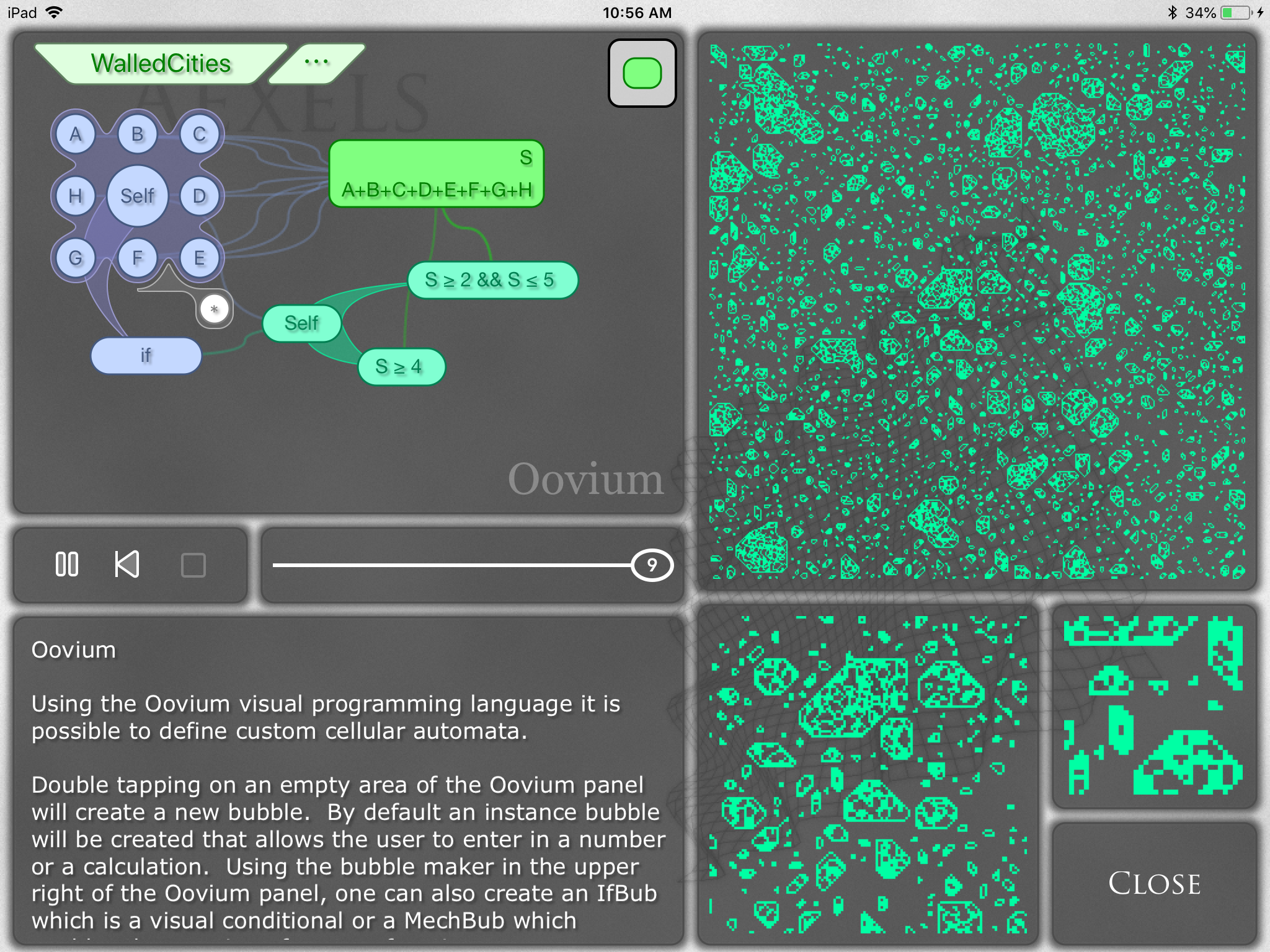Screen dimensions: 1270x952
Task: Tap the Bluetooth icon in status bar
Action: (x=1171, y=13)
